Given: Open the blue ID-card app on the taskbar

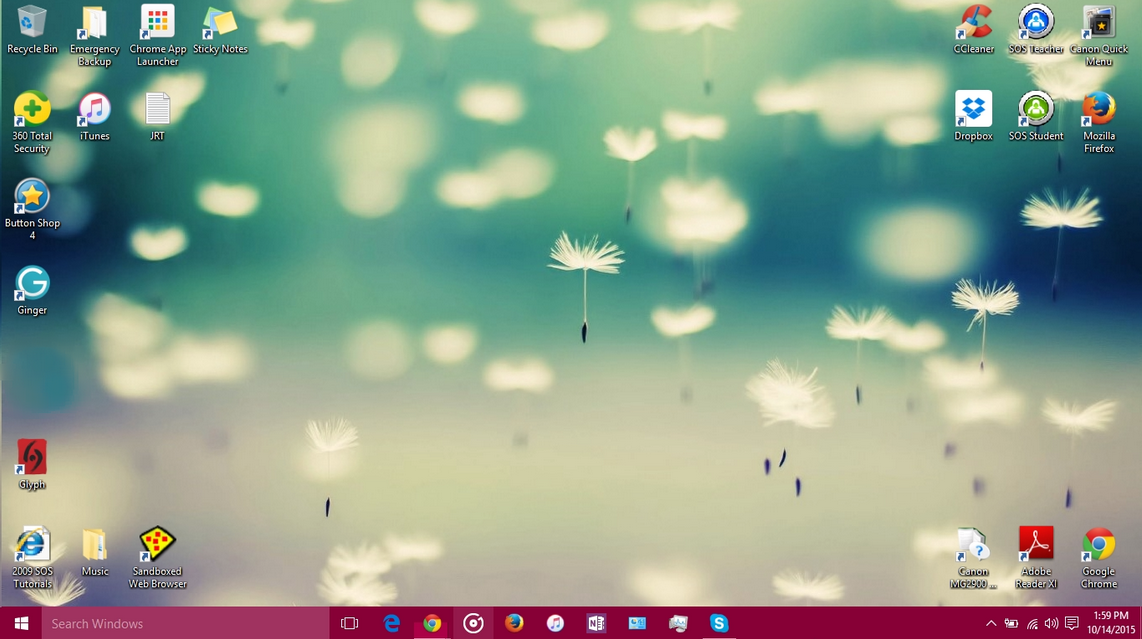Looking at the screenshot, I should (637, 624).
